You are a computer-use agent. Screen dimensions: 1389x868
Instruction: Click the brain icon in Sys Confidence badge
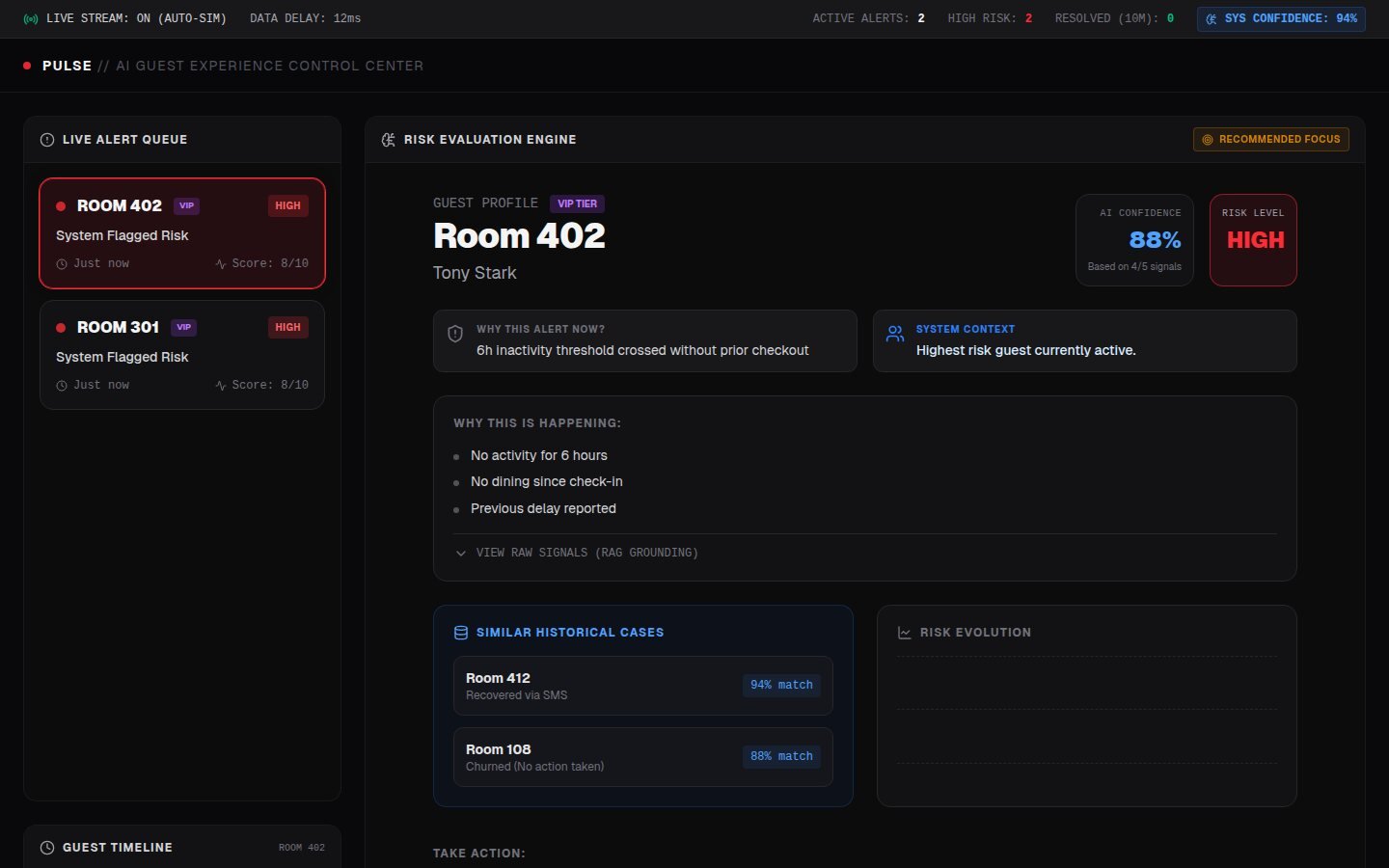1212,18
